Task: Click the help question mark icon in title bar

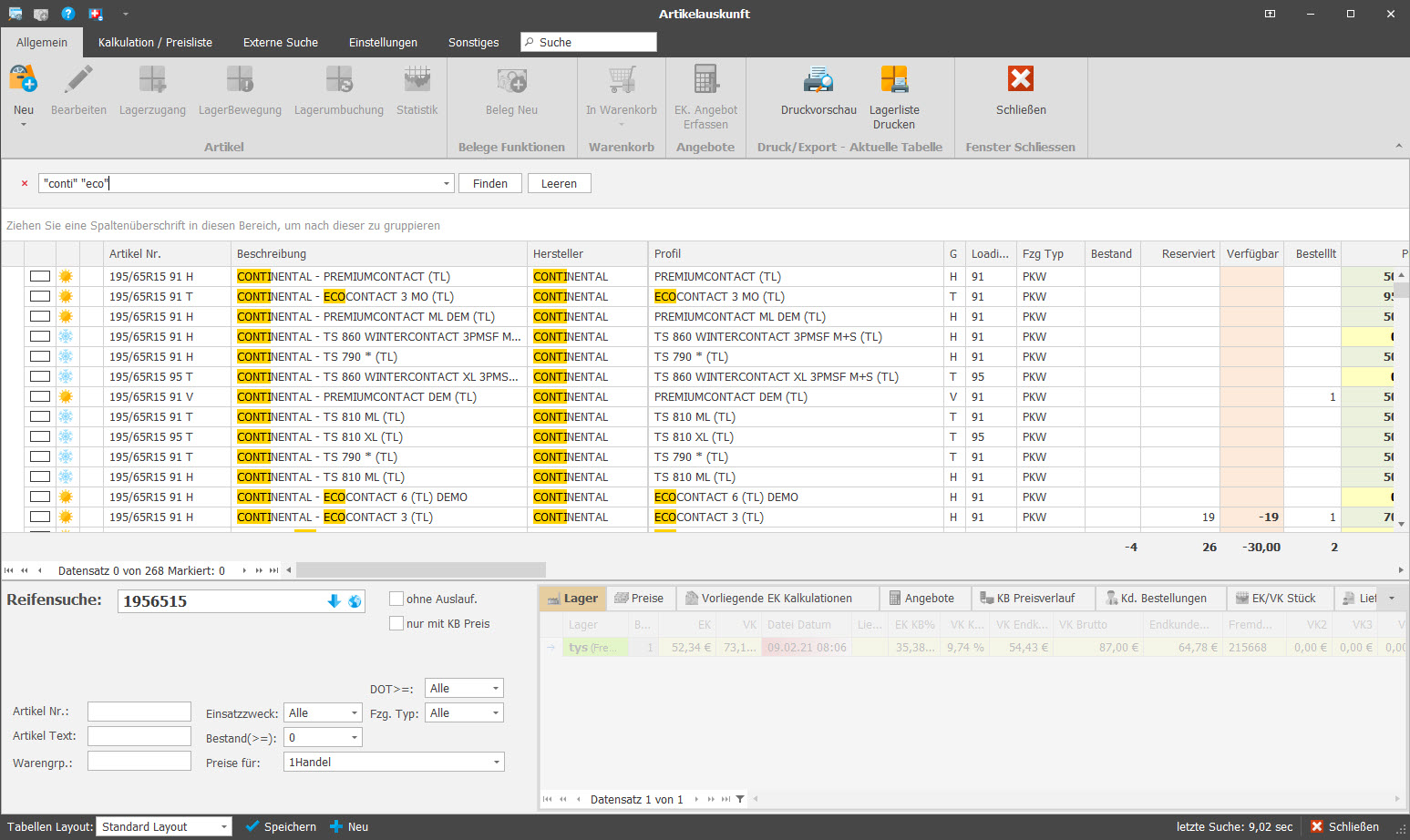Action: coord(68,14)
